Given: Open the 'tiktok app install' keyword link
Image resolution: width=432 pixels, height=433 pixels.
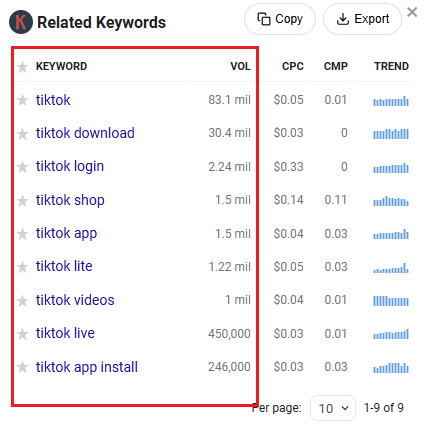Looking at the screenshot, I should click(x=87, y=367).
